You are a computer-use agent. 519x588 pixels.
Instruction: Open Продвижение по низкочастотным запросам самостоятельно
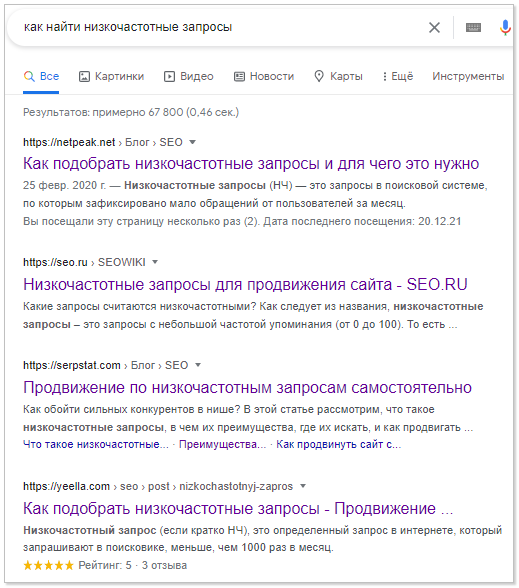click(247, 387)
